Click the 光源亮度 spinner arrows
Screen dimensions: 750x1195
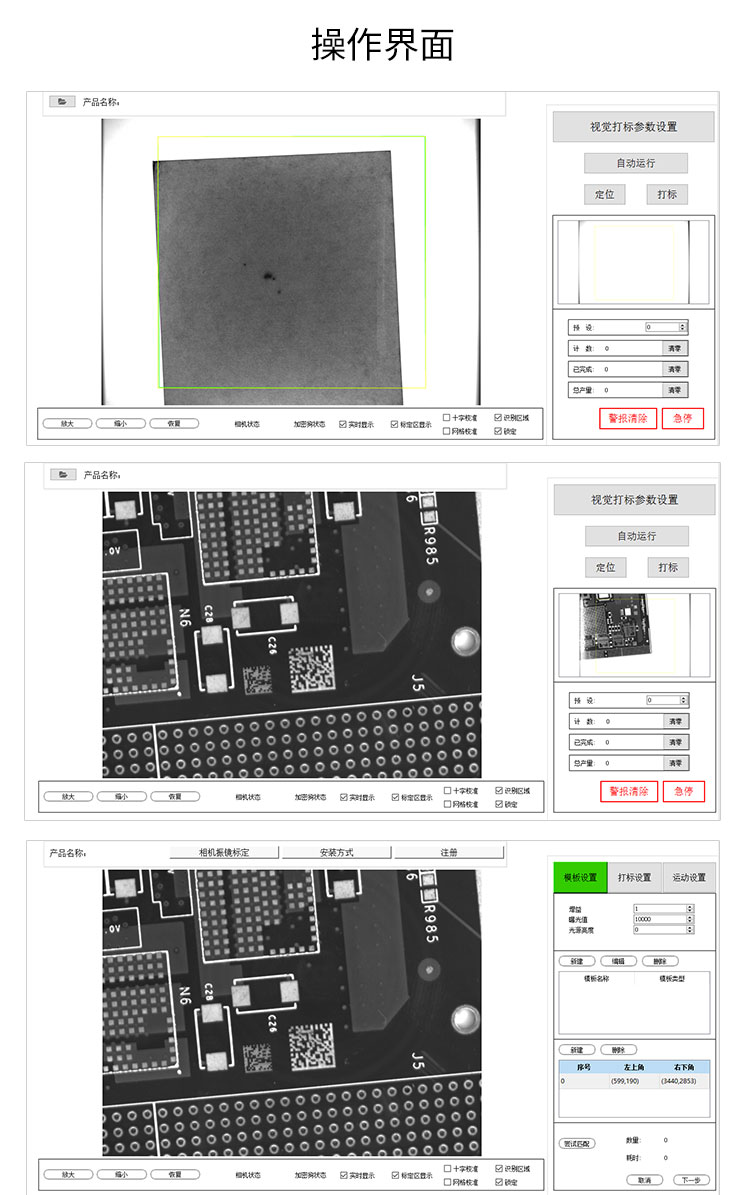[689, 929]
